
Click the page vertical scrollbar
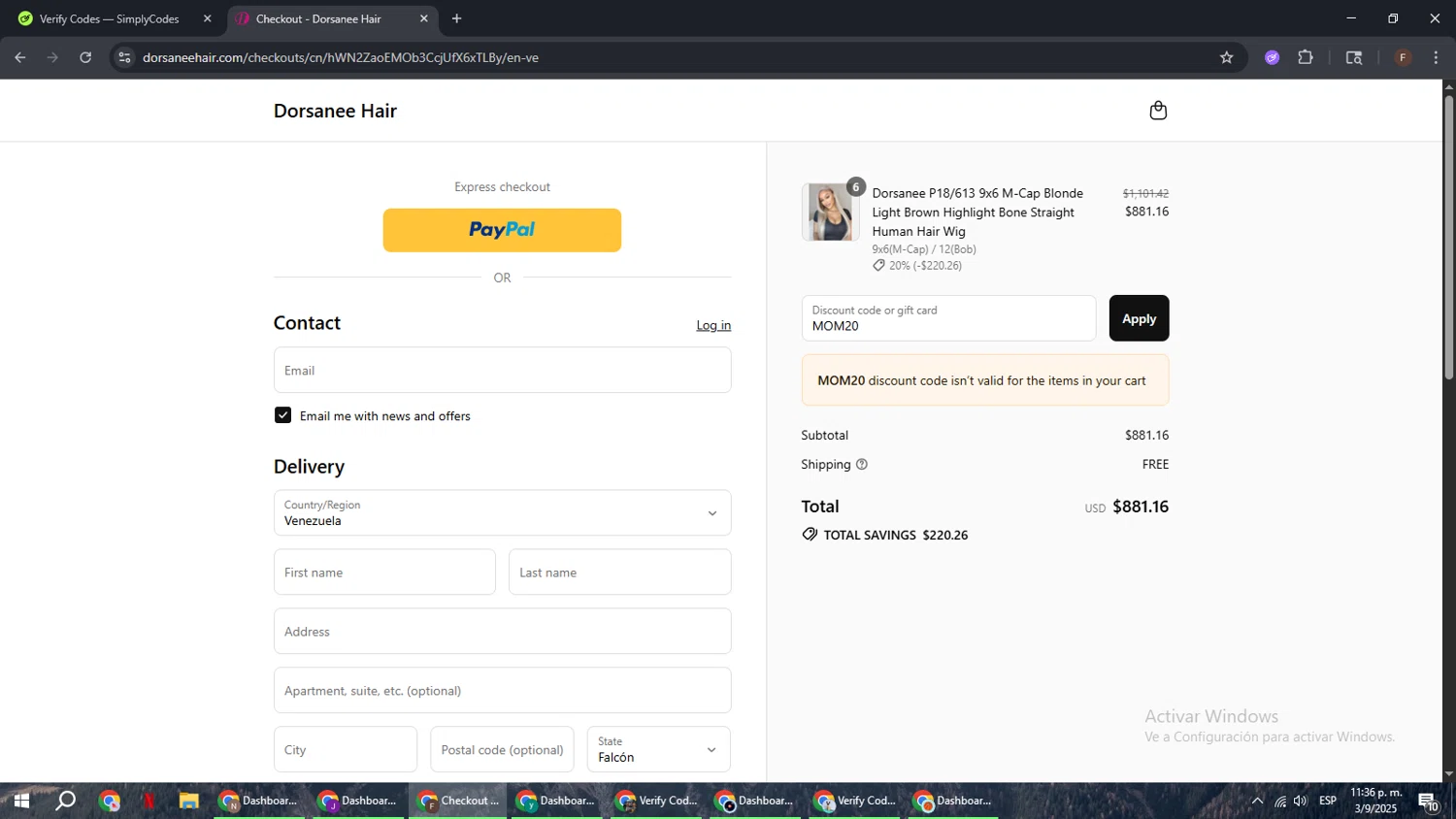pyautogui.click(x=1448, y=238)
